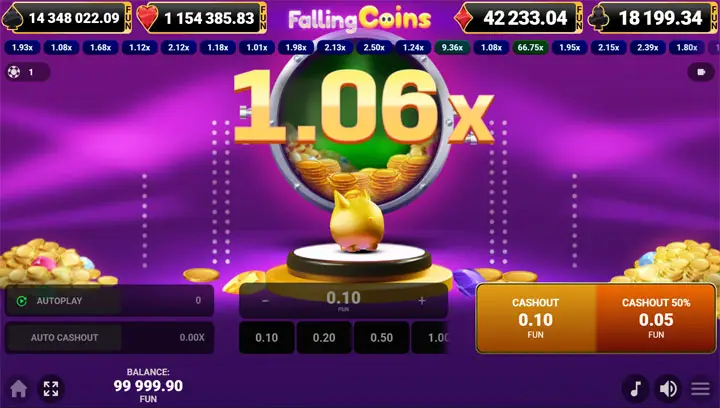Enable the Autoplay option
Screen dimensions: 720x408
coord(63,301)
